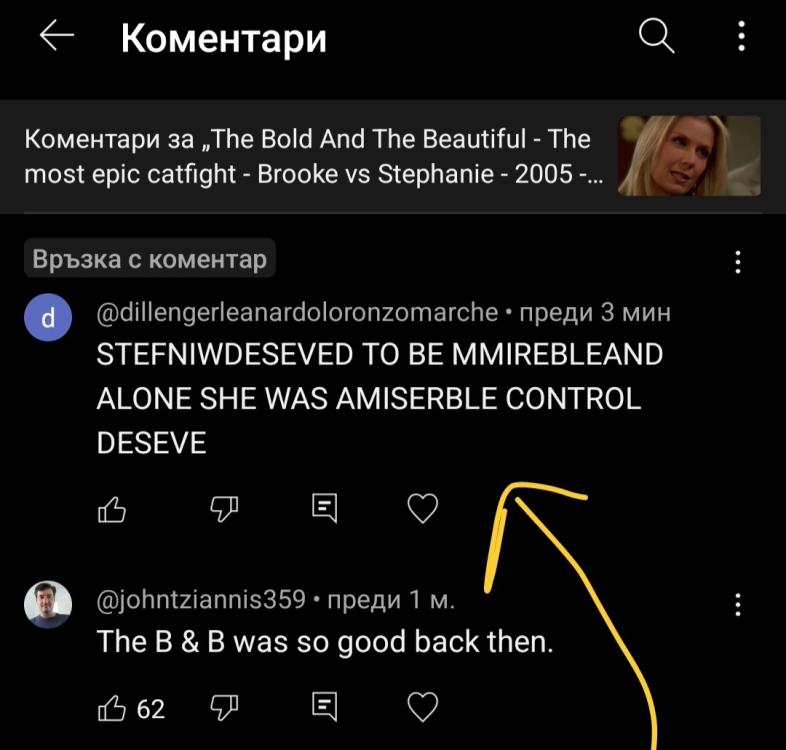Open comment search magnifier icon
Viewport: 786px width, 750px height.
coord(656,38)
